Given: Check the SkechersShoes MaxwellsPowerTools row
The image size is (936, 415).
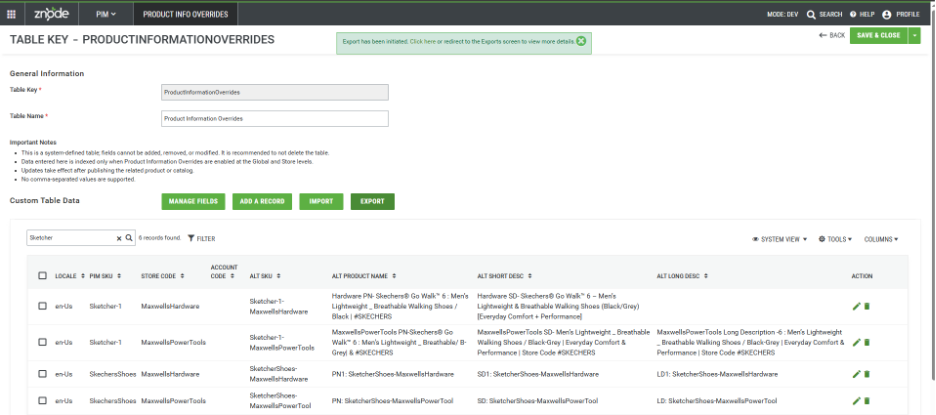Looking at the screenshot, I should [x=42, y=401].
